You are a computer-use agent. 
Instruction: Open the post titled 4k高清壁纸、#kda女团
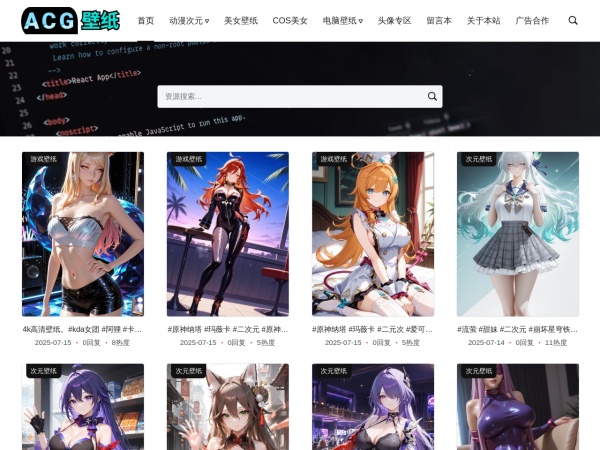coord(83,329)
